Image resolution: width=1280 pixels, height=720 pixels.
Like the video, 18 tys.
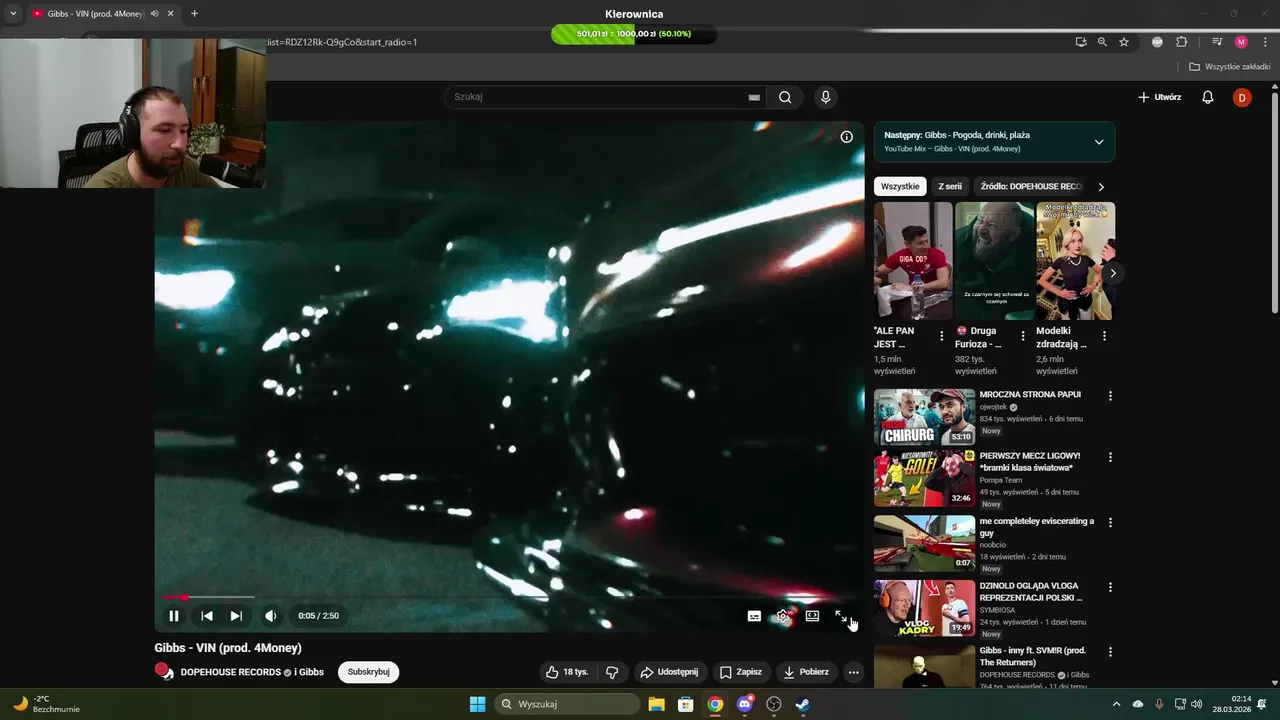coord(567,672)
